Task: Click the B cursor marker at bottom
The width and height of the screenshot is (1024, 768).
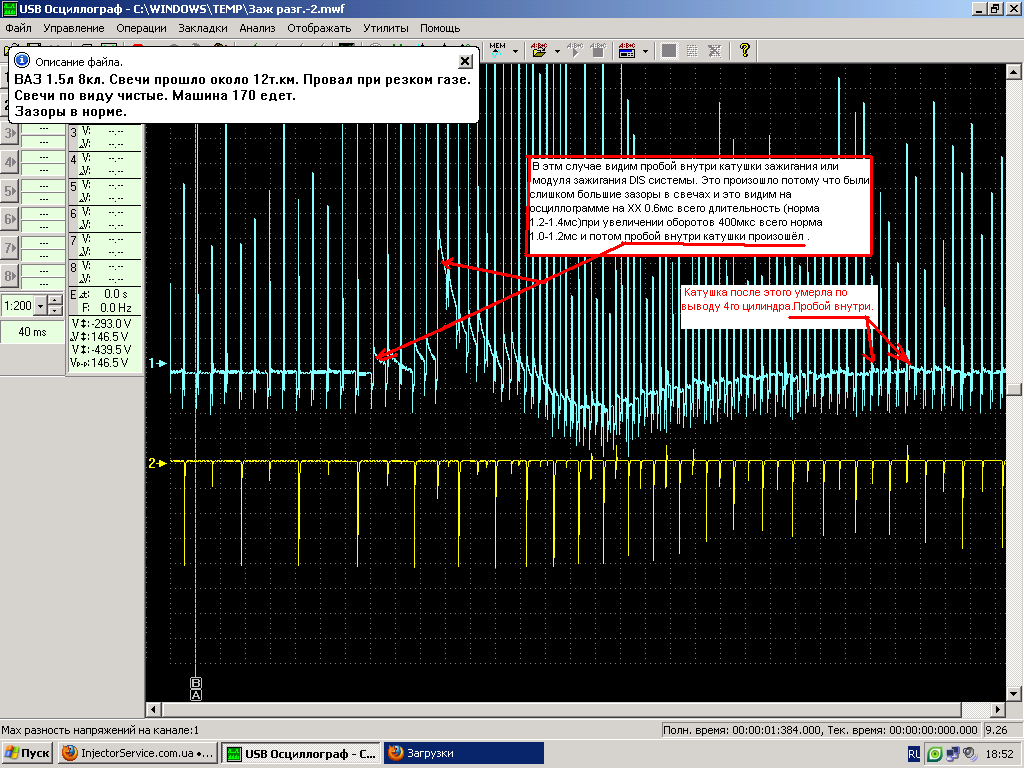Action: (x=195, y=683)
